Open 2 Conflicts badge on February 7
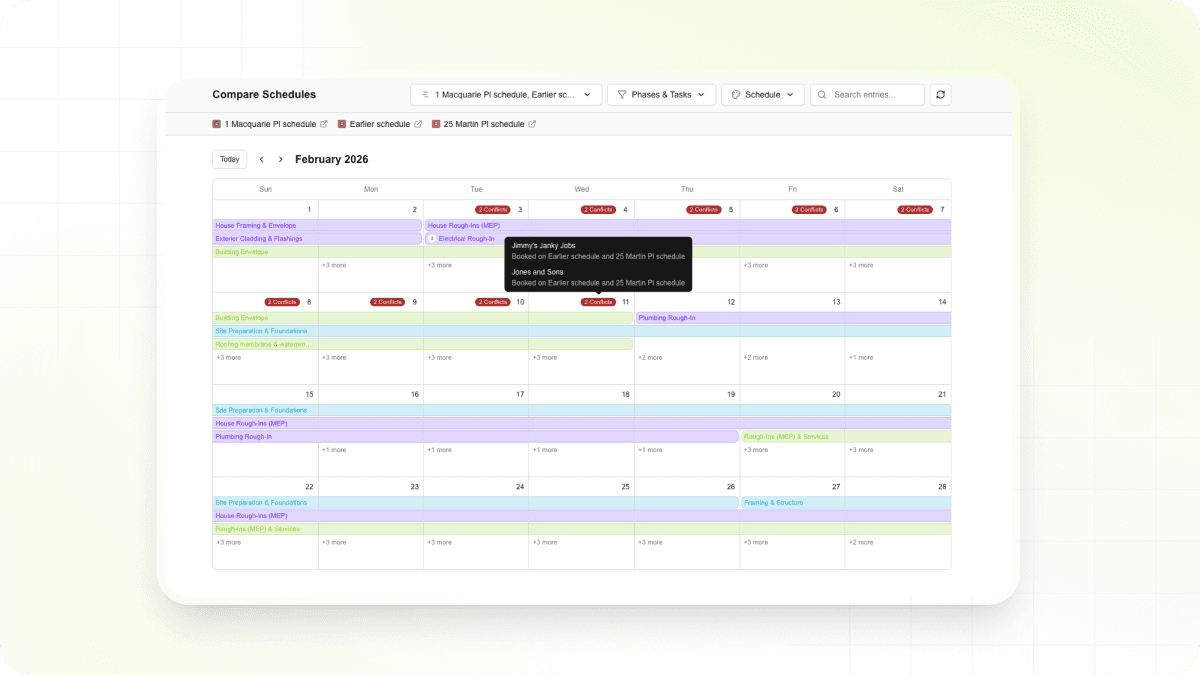This screenshot has height=675, width=1200. 914,210
